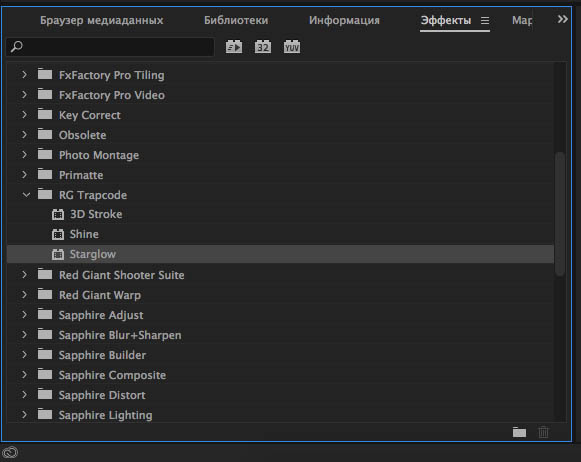Expand the FxFactory Pro Video folder
The width and height of the screenshot is (581, 462).
tap(24, 94)
